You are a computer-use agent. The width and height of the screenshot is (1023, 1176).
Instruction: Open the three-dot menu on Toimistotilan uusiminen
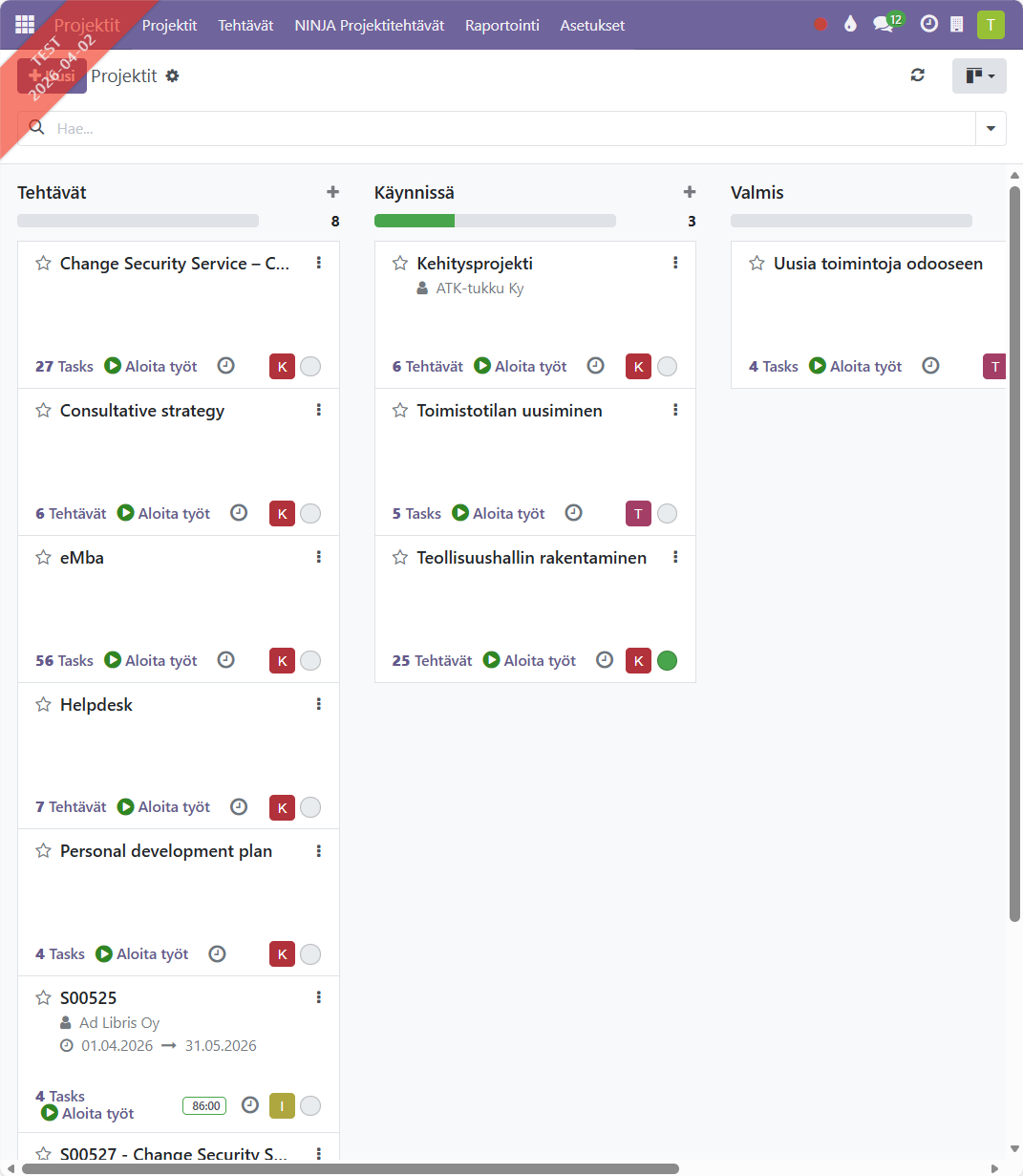point(675,411)
